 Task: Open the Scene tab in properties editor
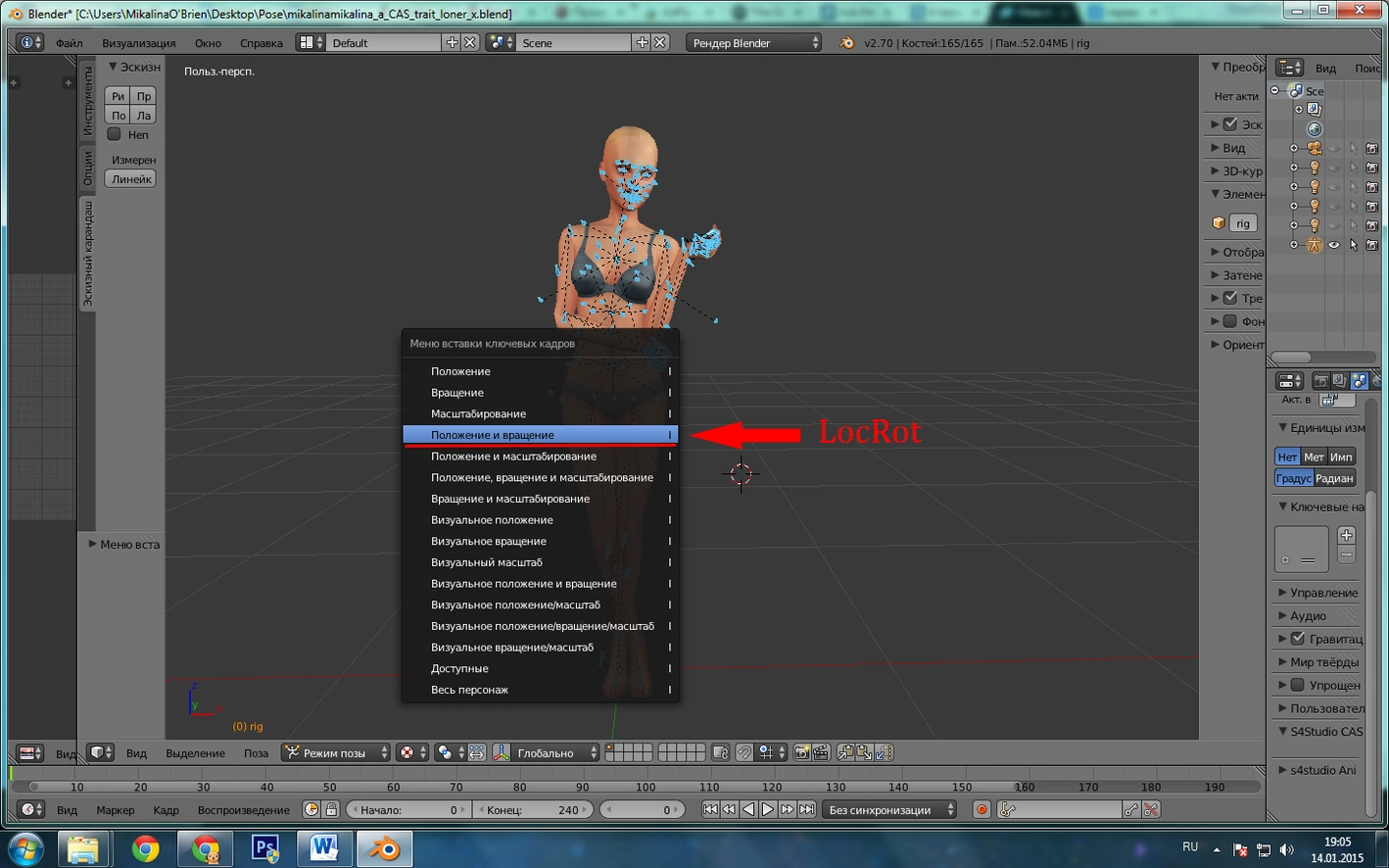[1359, 380]
